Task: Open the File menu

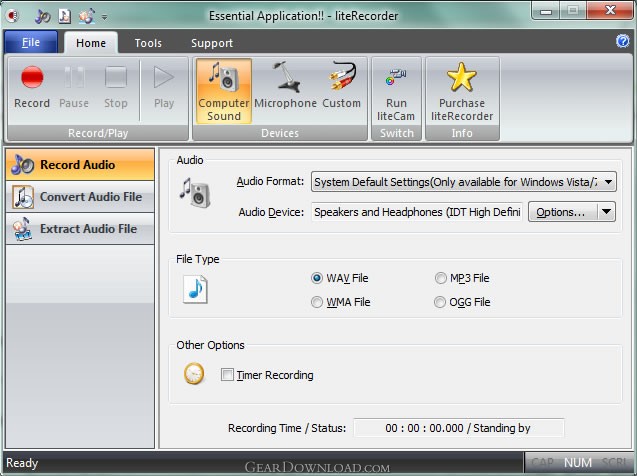Action: click(x=31, y=42)
